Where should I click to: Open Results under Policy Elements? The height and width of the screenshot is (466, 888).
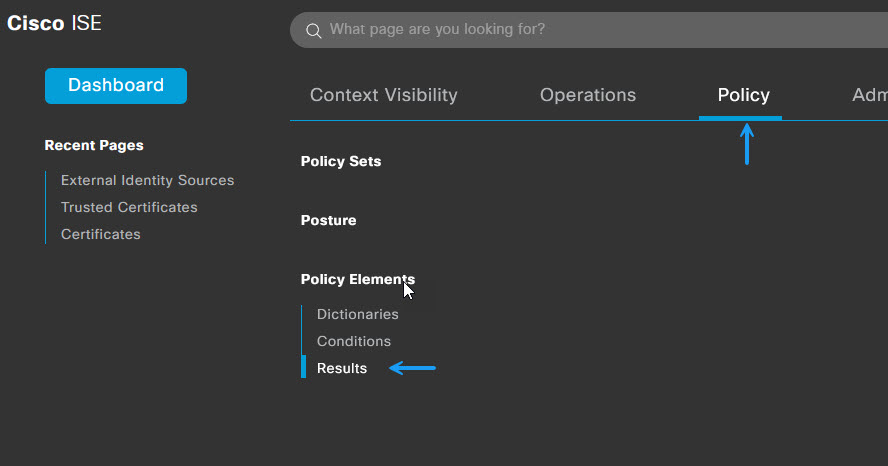[x=342, y=368]
